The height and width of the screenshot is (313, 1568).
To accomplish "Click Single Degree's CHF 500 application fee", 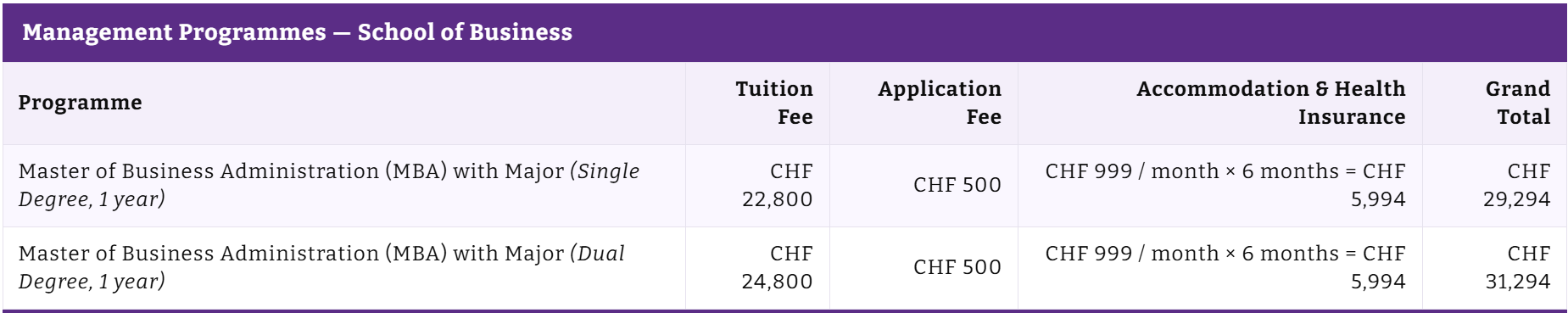I will point(957,185).
